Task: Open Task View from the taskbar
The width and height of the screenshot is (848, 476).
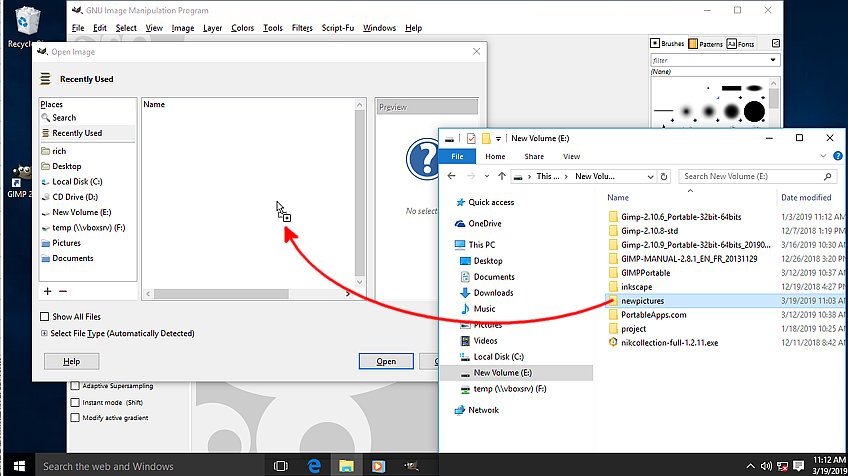Action: [x=281, y=466]
